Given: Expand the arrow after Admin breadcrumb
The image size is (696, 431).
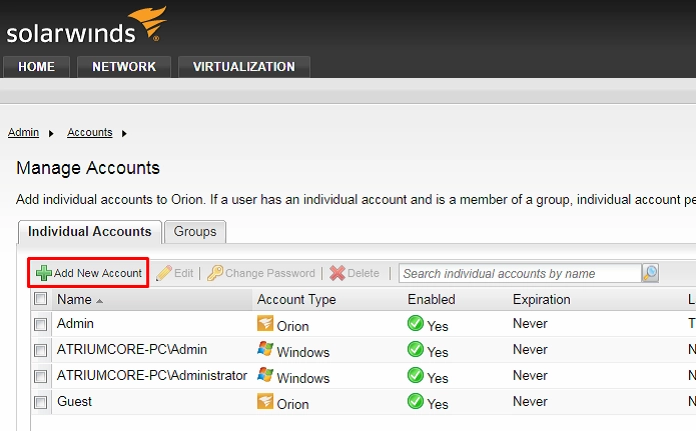Looking at the screenshot, I should click(x=51, y=133).
